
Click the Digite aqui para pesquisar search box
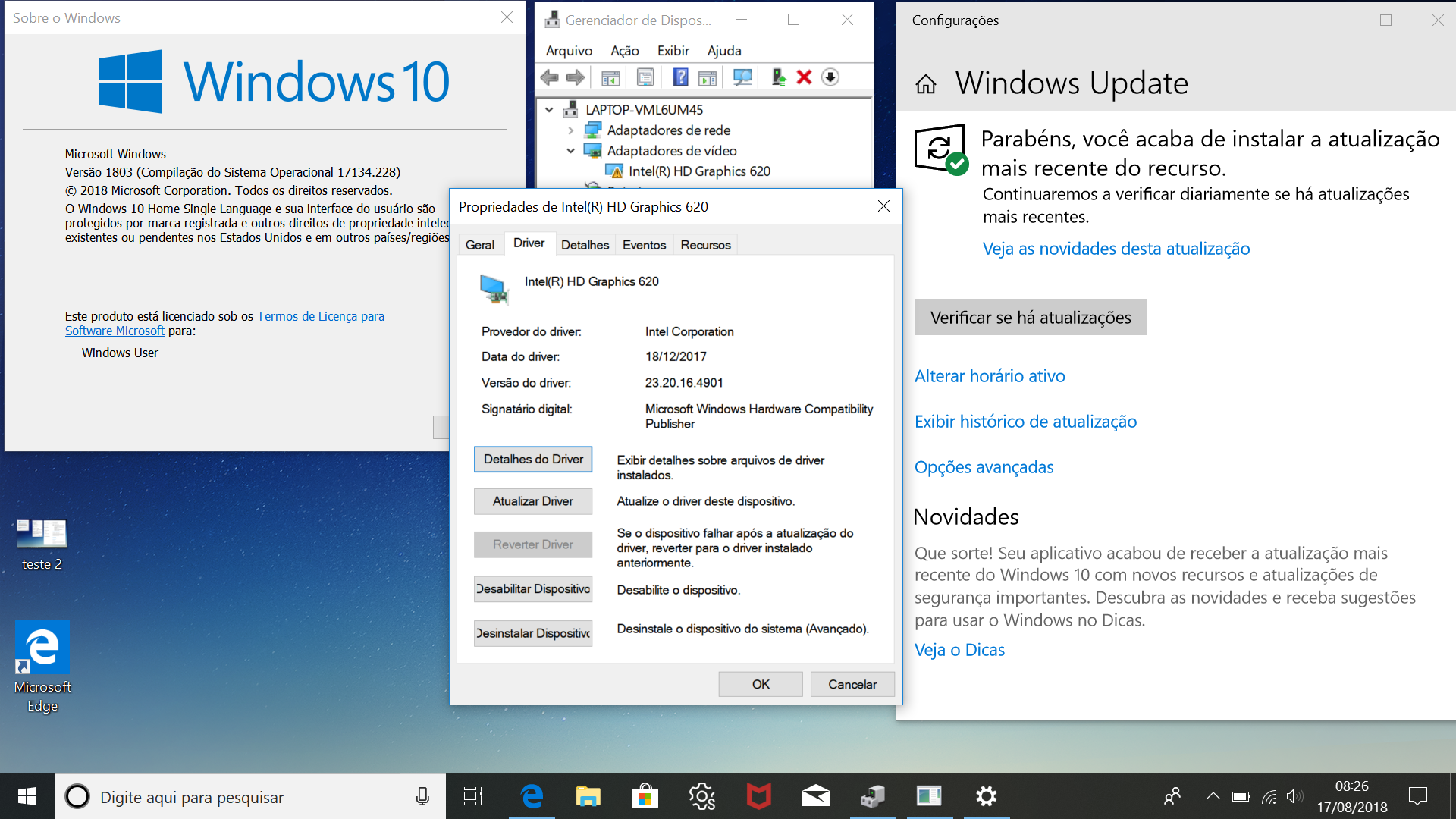[x=250, y=796]
